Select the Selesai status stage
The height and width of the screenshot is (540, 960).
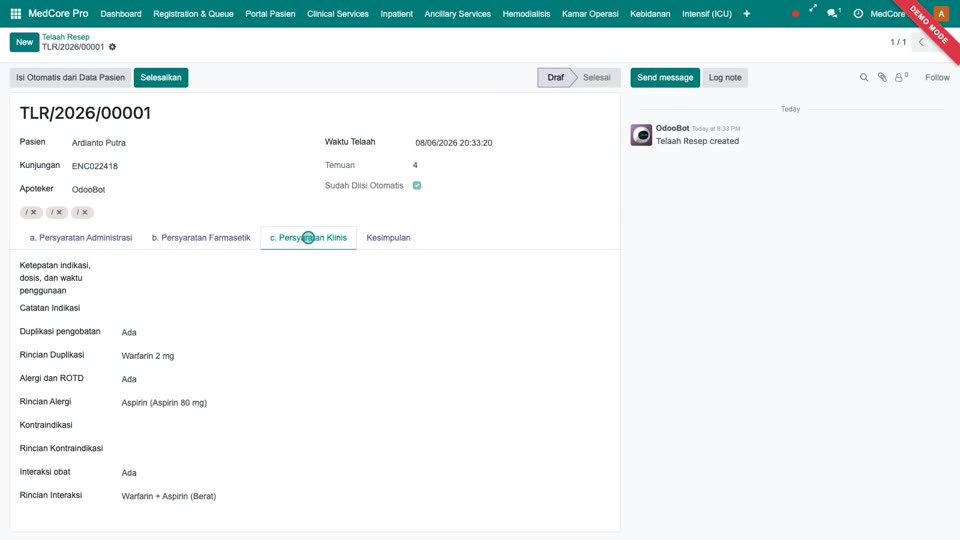597,78
